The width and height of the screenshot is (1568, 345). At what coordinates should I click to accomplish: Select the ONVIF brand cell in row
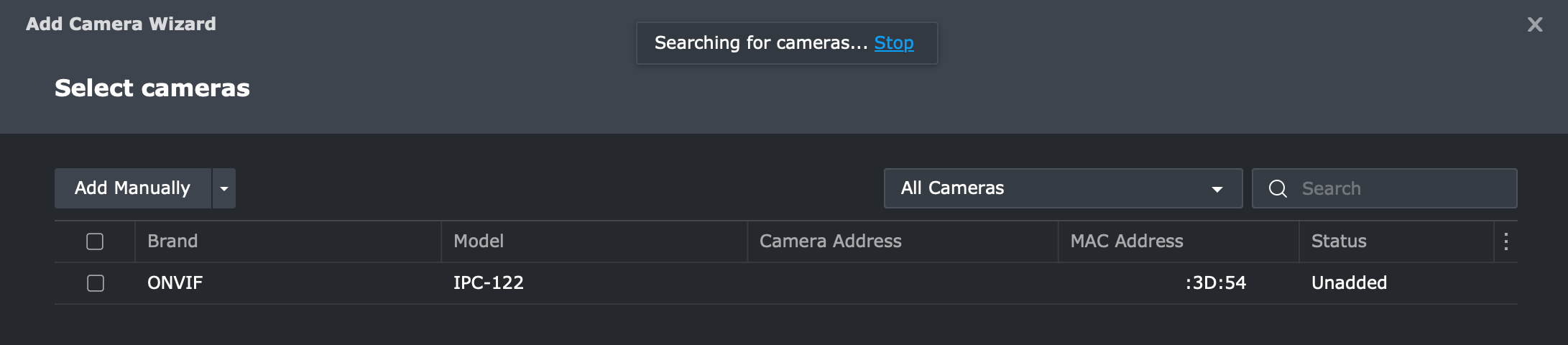(x=175, y=283)
